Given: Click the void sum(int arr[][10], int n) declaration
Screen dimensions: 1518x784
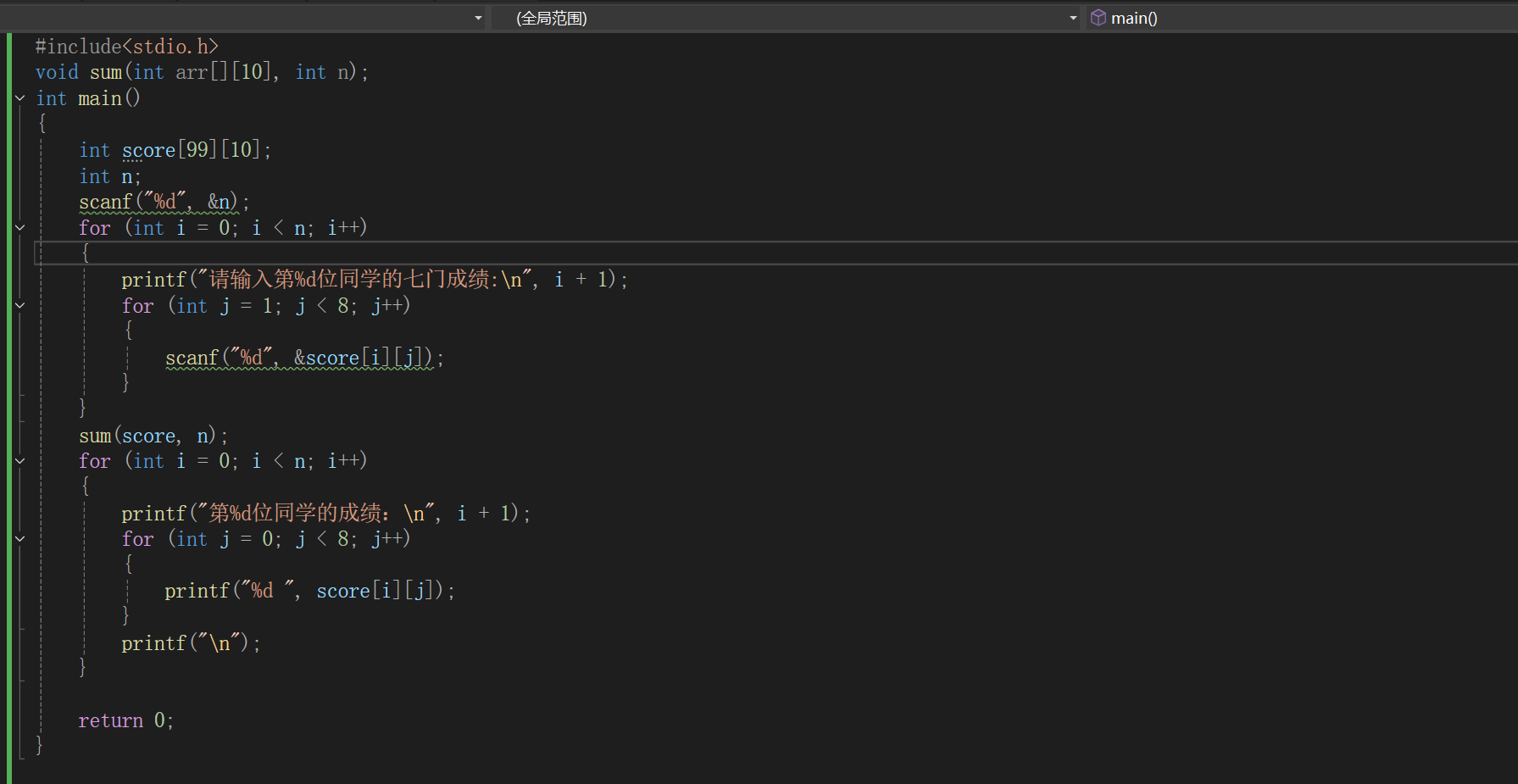Looking at the screenshot, I should [202, 73].
